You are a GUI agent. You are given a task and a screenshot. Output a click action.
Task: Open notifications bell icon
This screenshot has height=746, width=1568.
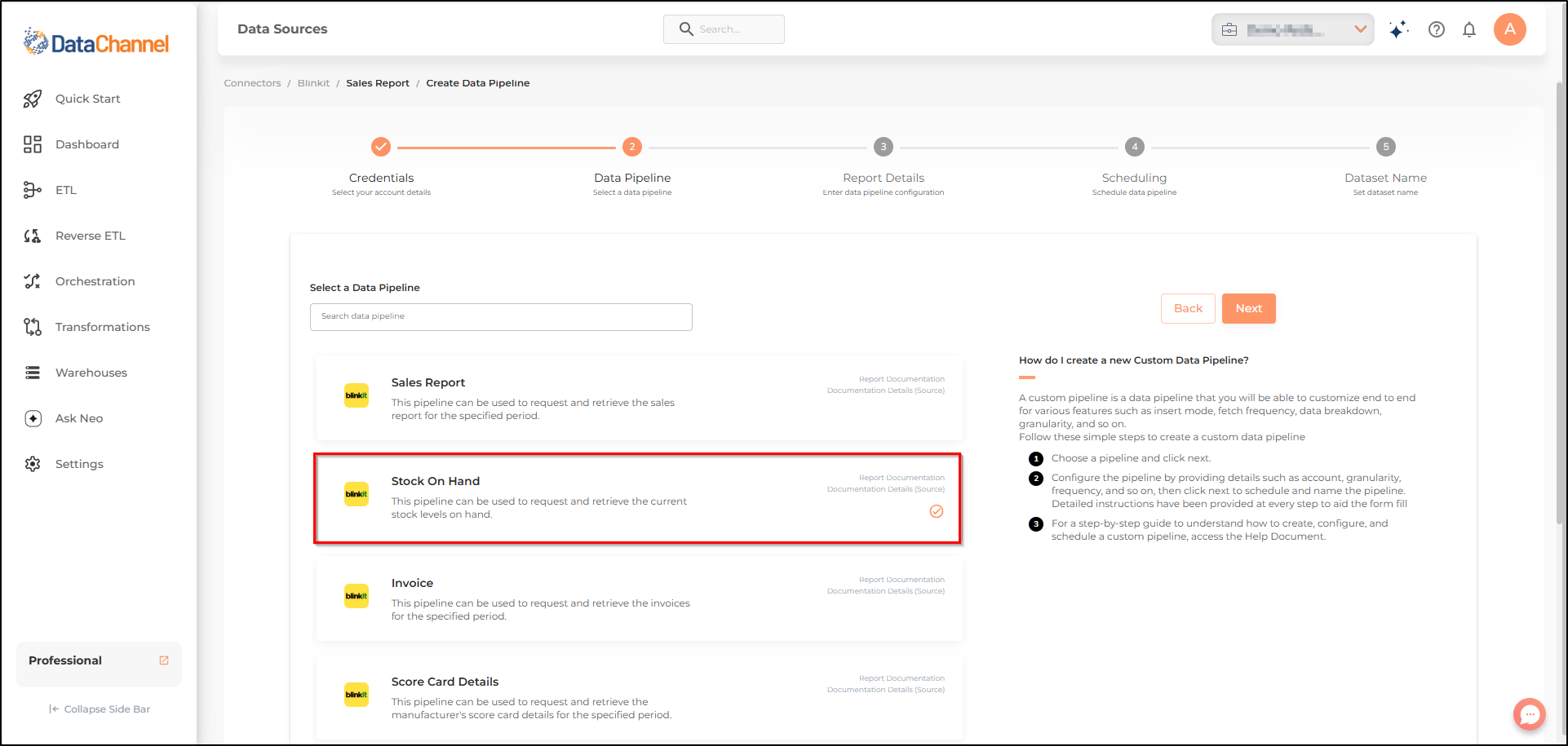click(1469, 29)
